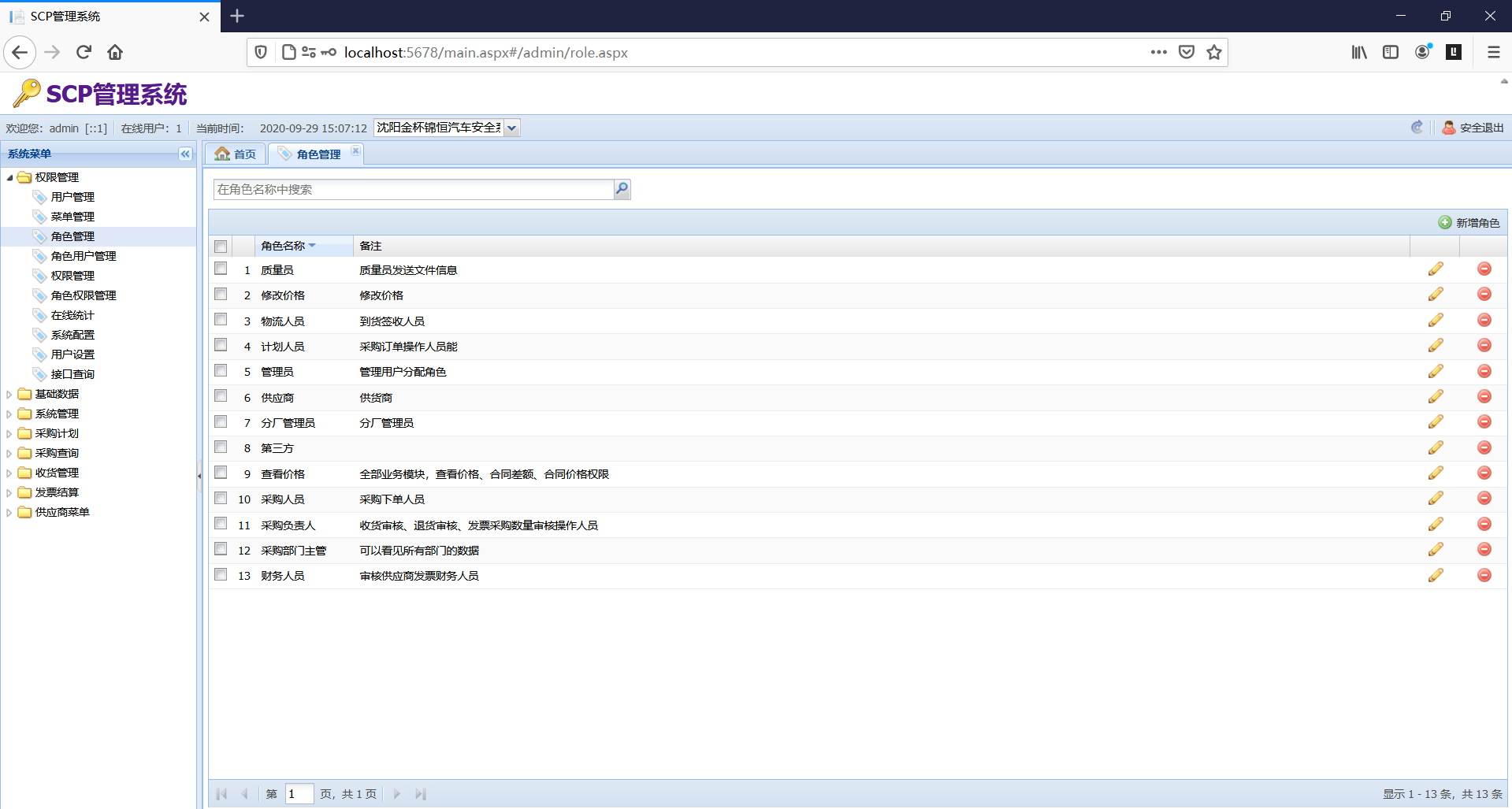Check the 第三方 row checkbox
The height and width of the screenshot is (809, 1512).
[x=221, y=447]
